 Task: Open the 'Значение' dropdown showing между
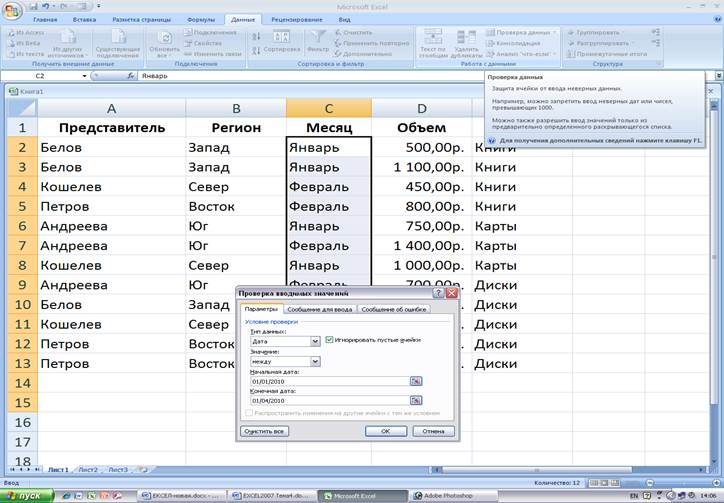pyautogui.click(x=315, y=361)
